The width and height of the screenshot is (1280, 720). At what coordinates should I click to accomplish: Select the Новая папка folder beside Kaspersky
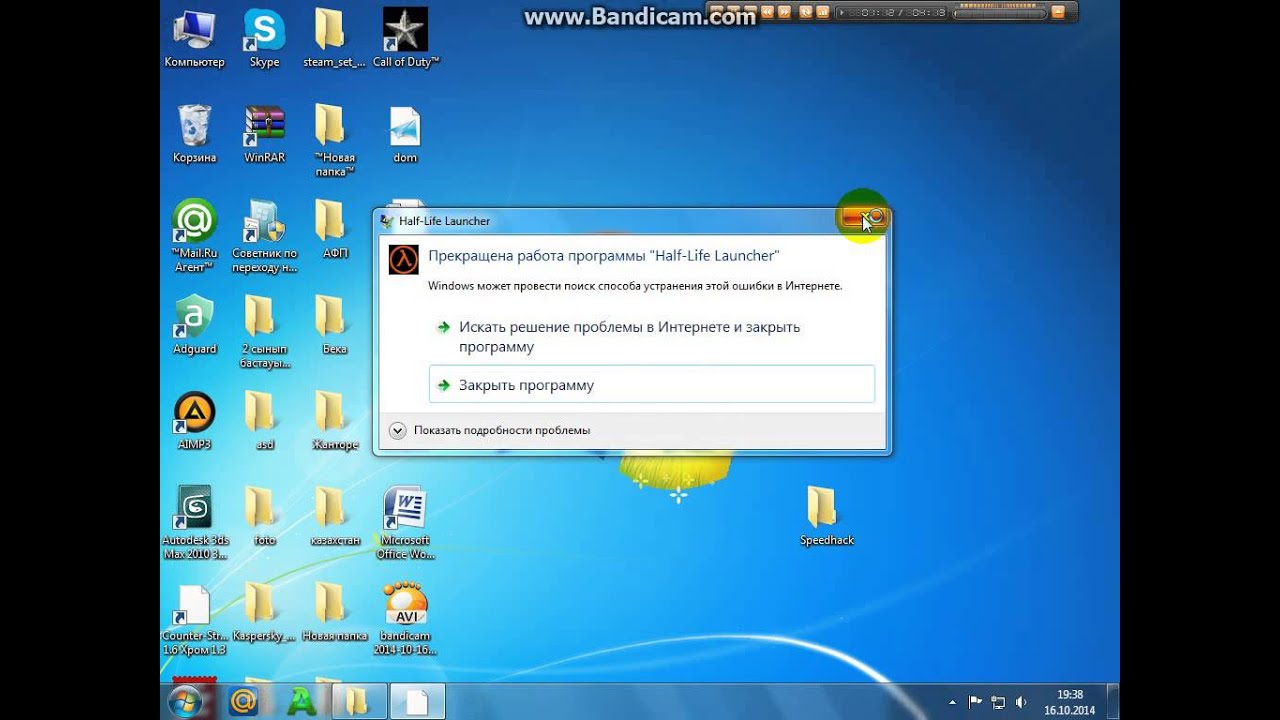(334, 612)
